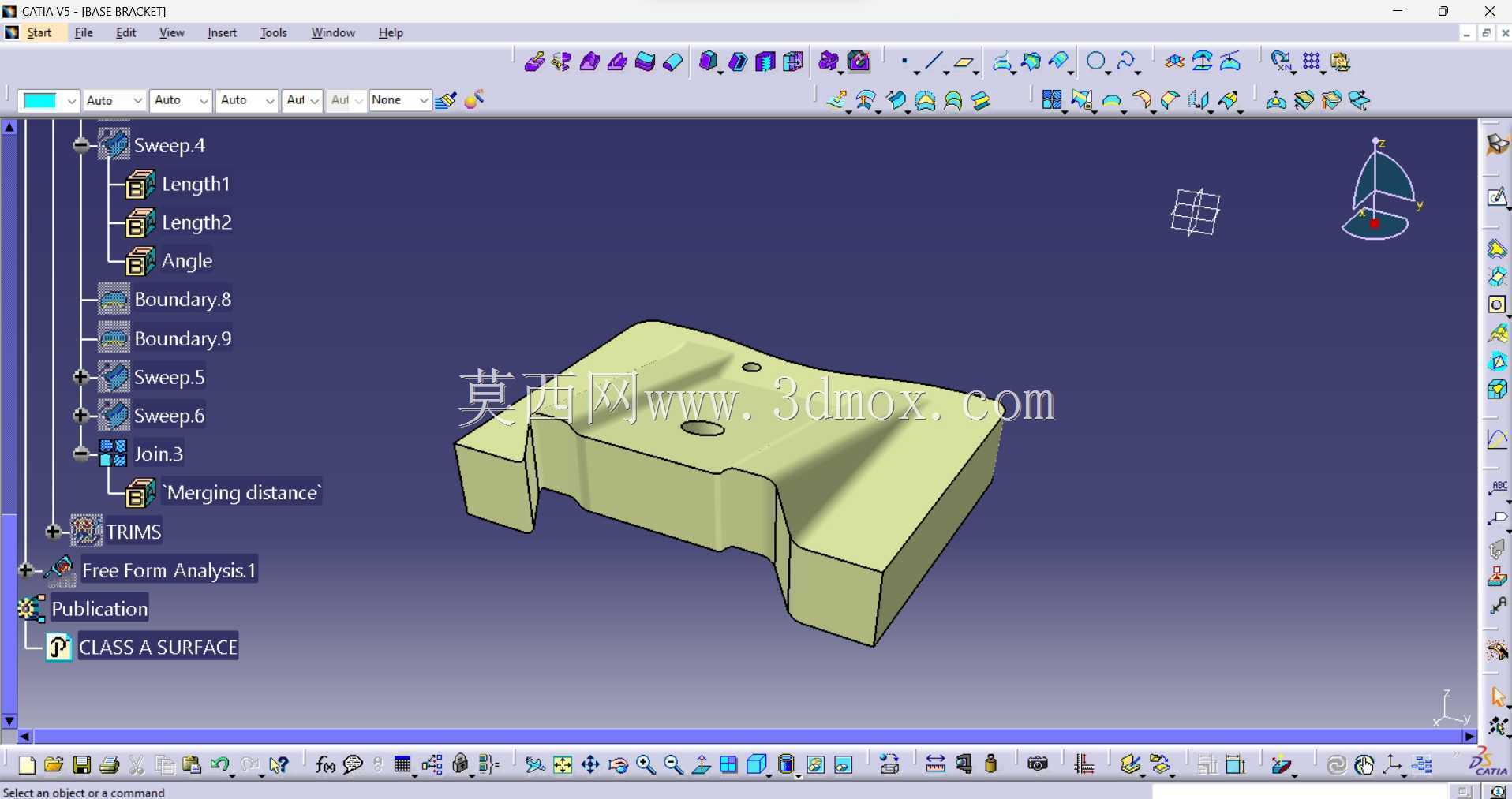Select the Publication node
1512x799 pixels.
[99, 609]
